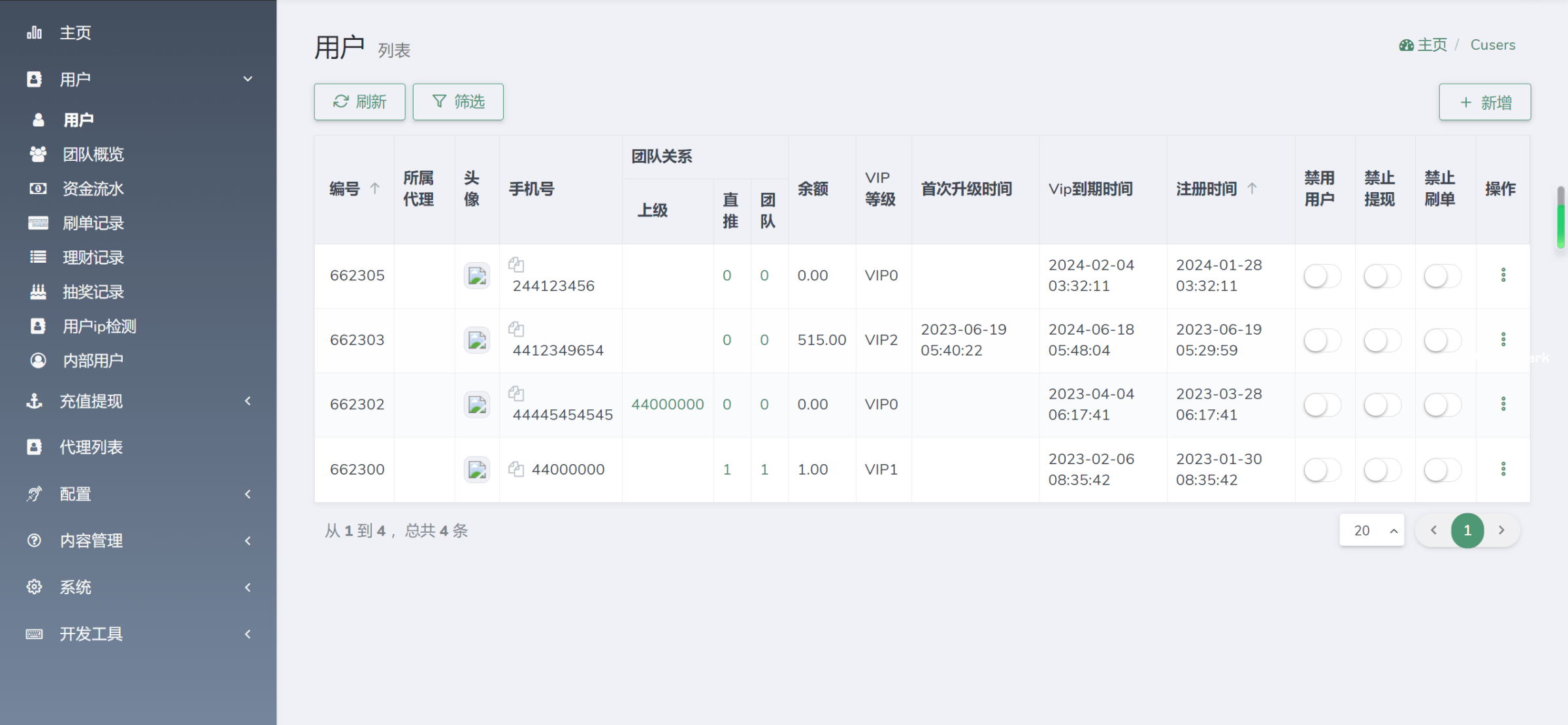Toggle 禁止刷单 switch for user 662300

[1442, 469]
